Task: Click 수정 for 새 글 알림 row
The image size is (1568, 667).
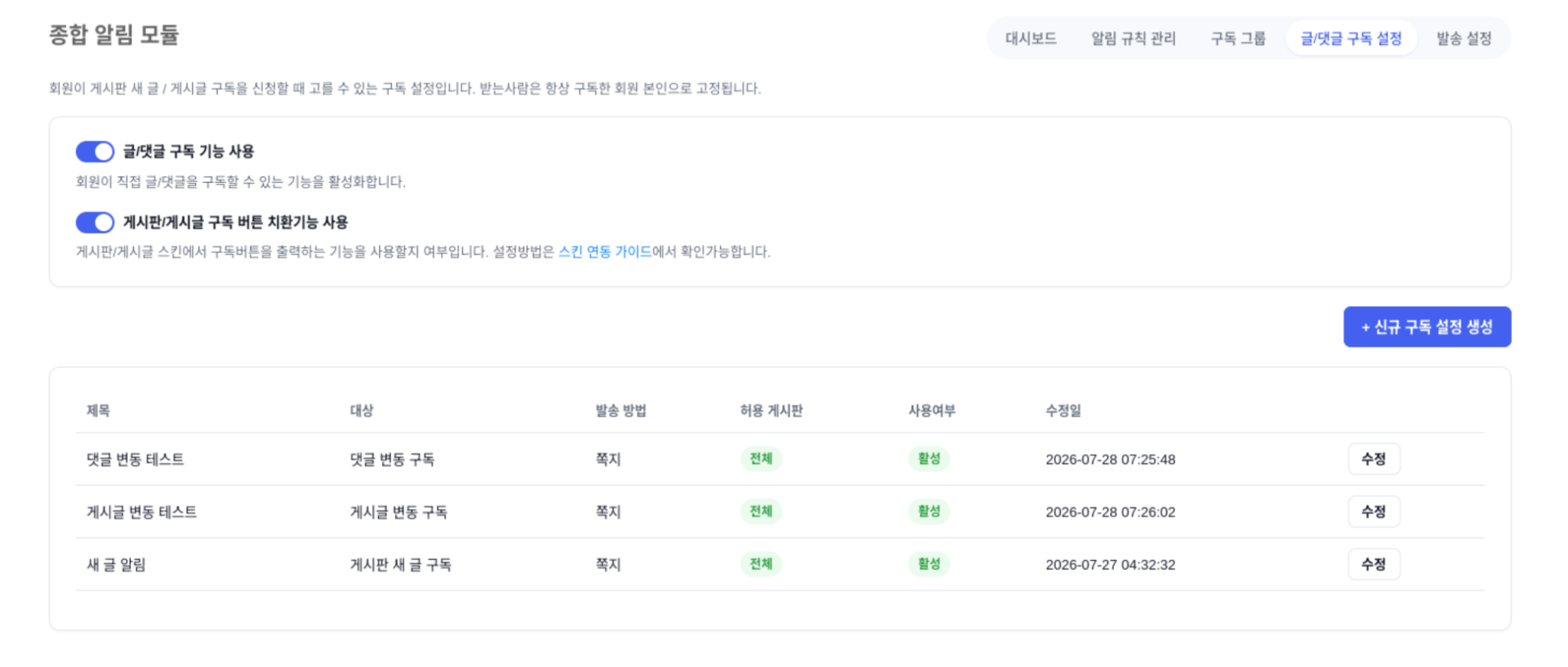Action: point(1374,564)
